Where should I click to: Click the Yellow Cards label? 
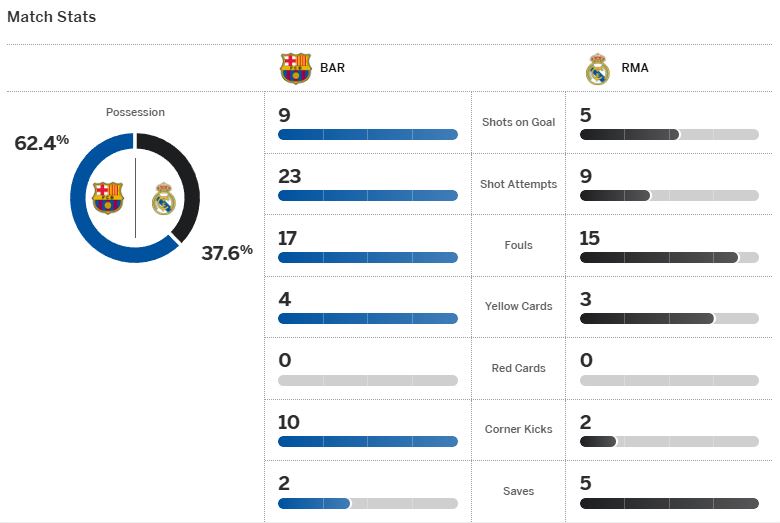[518, 307]
